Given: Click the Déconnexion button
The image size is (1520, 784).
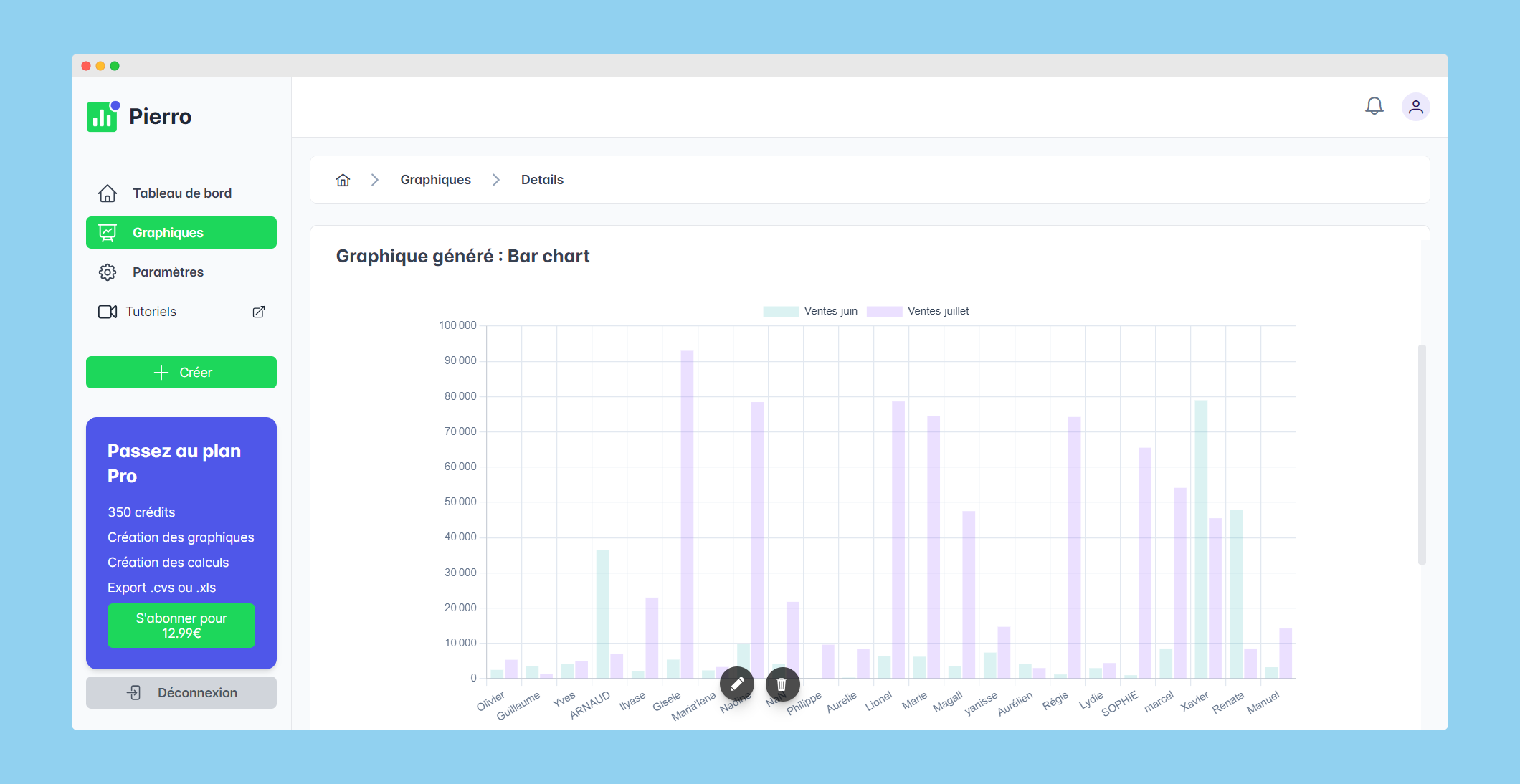Looking at the screenshot, I should pyautogui.click(x=181, y=693).
